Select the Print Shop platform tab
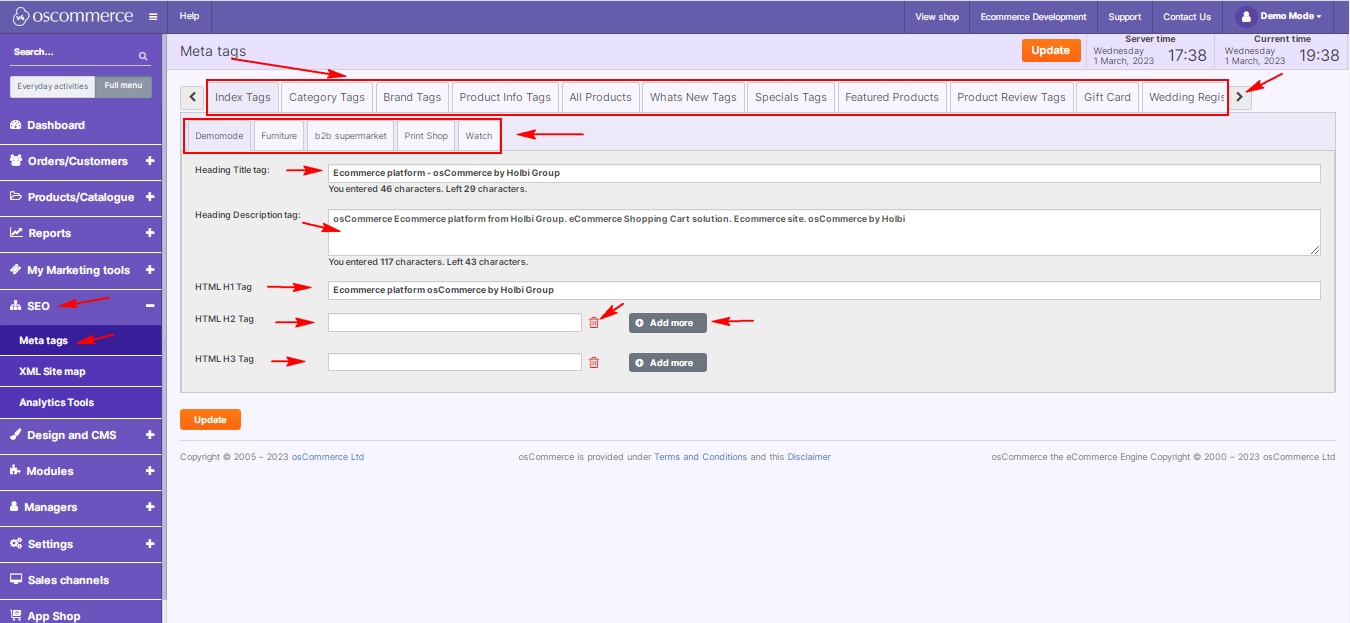Image resolution: width=1350 pixels, height=623 pixels. (426, 135)
